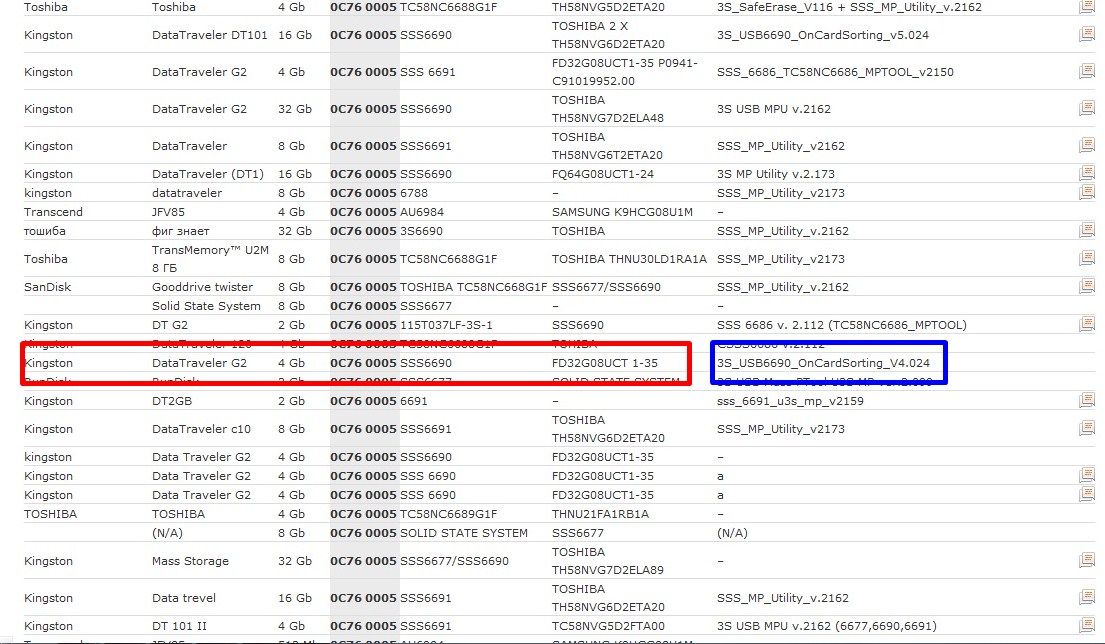Click comments icon in DataTraveler c10 row
The image size is (1105, 644).
(1087, 428)
